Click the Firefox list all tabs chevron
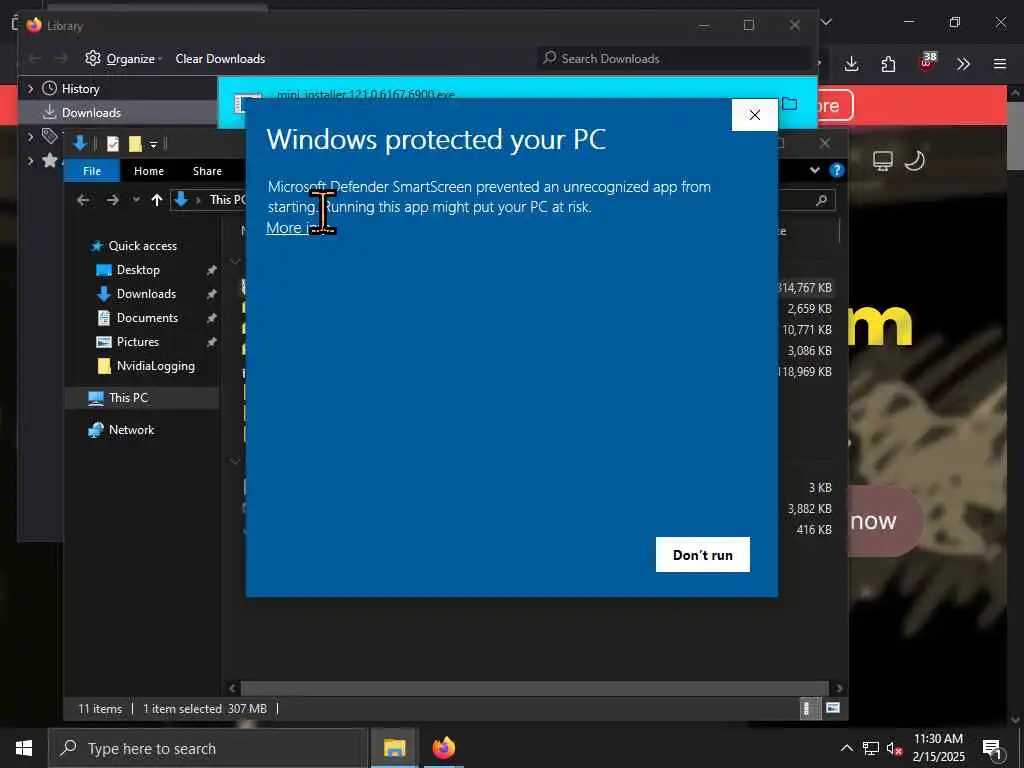Image resolution: width=1024 pixels, height=768 pixels. pyautogui.click(x=826, y=22)
